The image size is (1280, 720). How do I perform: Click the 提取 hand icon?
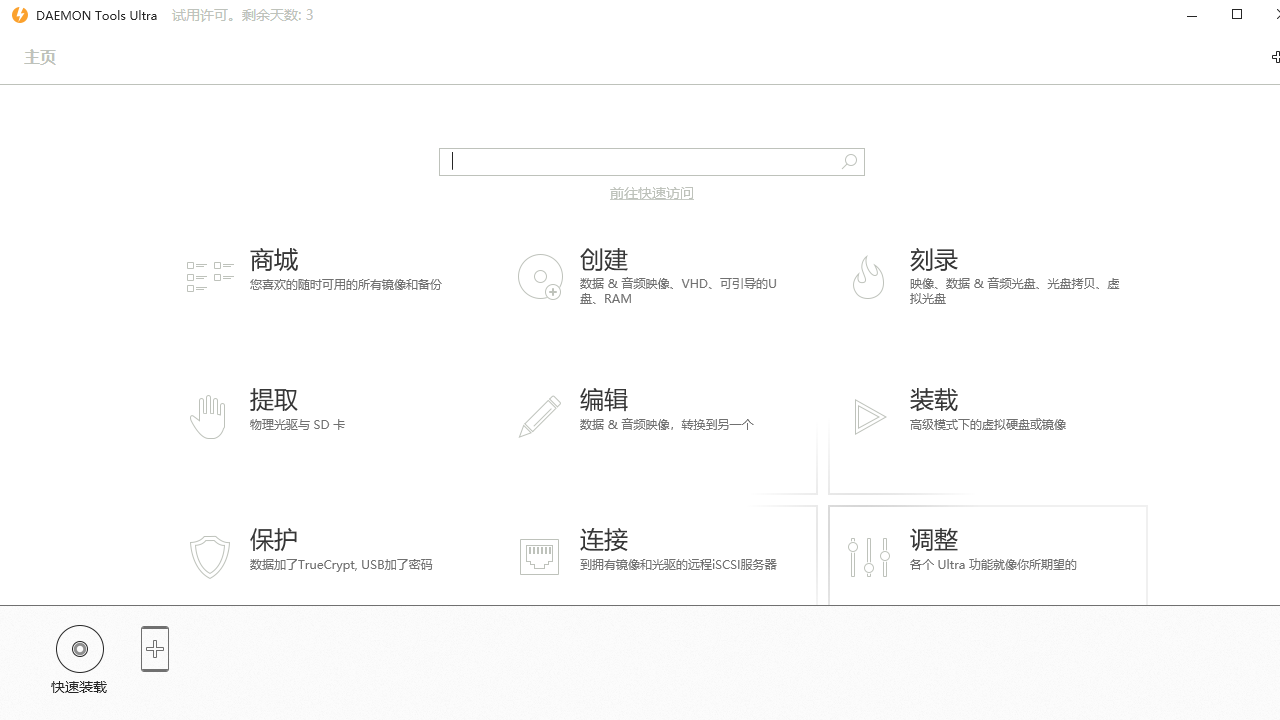click(x=208, y=416)
